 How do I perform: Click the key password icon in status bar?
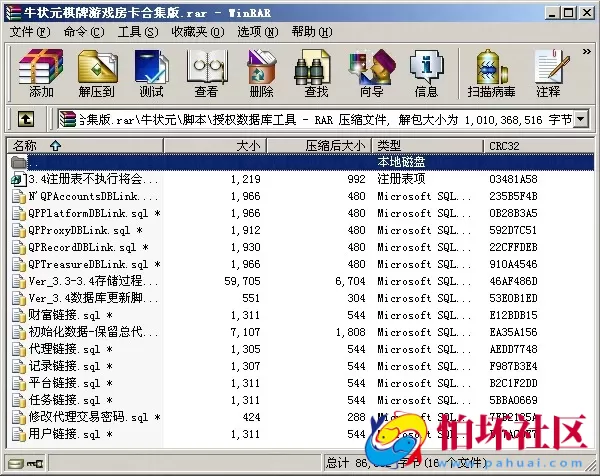pyautogui.click(x=35, y=464)
